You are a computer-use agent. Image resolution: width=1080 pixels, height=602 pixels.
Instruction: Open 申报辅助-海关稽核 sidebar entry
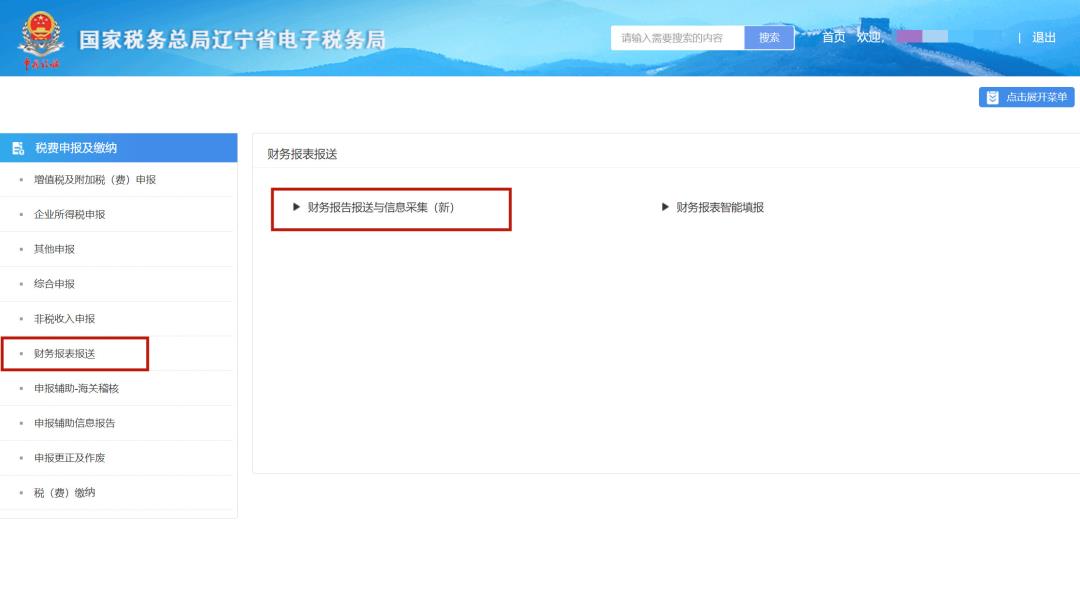76,388
